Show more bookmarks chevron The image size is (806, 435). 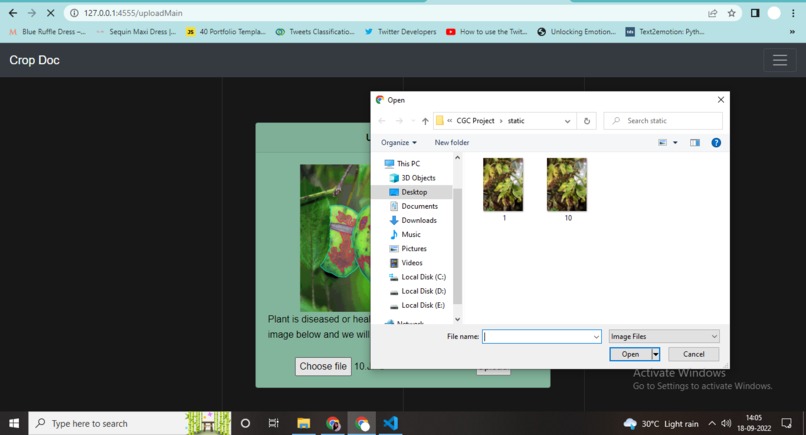click(792, 32)
